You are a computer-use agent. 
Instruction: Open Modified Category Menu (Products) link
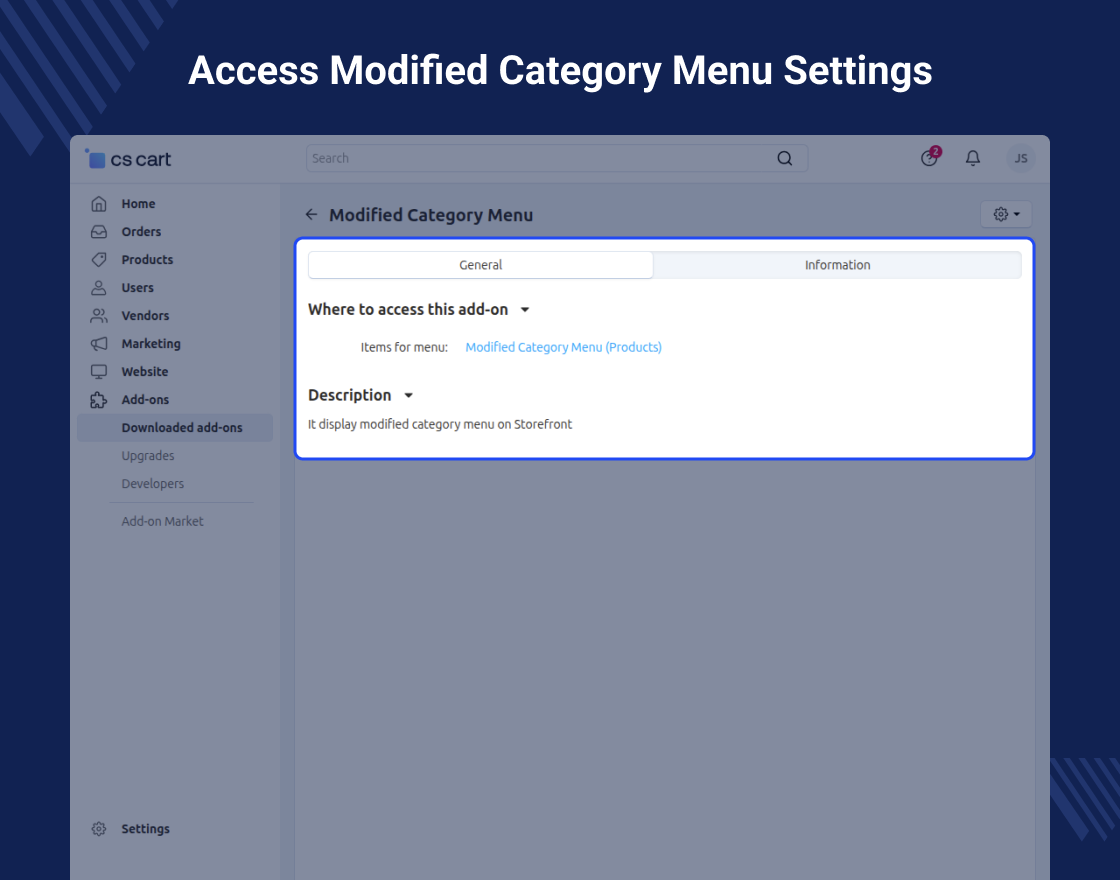click(564, 347)
